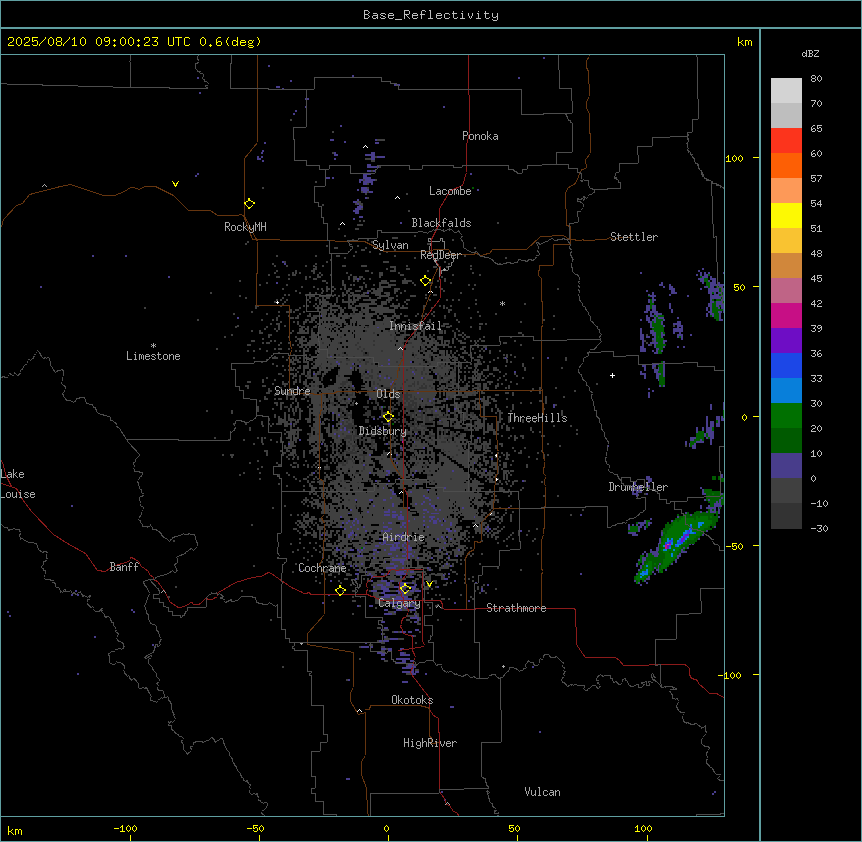The height and width of the screenshot is (842, 862).
Task: Select the yellow 51-54 dBZ legend band
Action: tap(786, 215)
